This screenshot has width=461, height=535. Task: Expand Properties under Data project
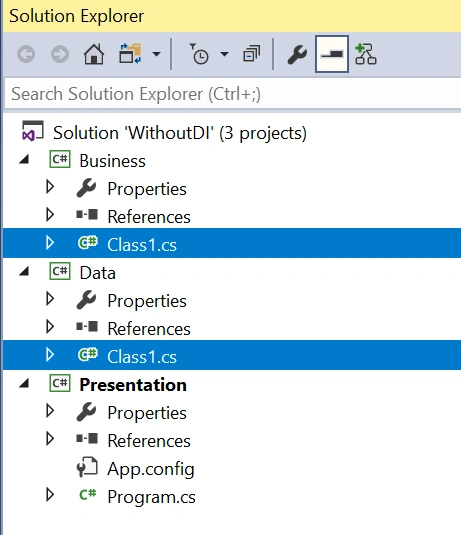click(x=50, y=299)
